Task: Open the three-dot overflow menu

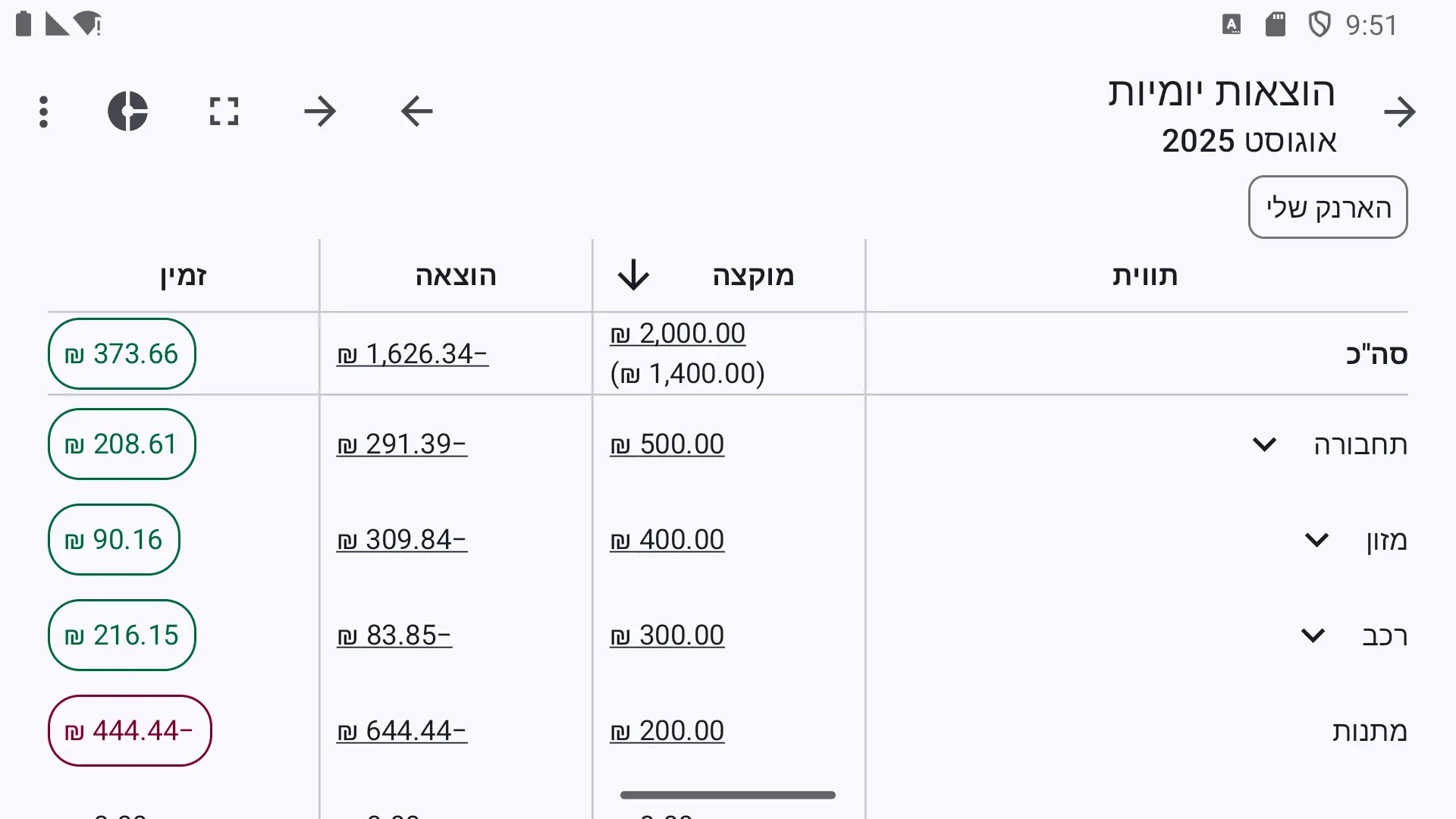Action: click(x=44, y=112)
